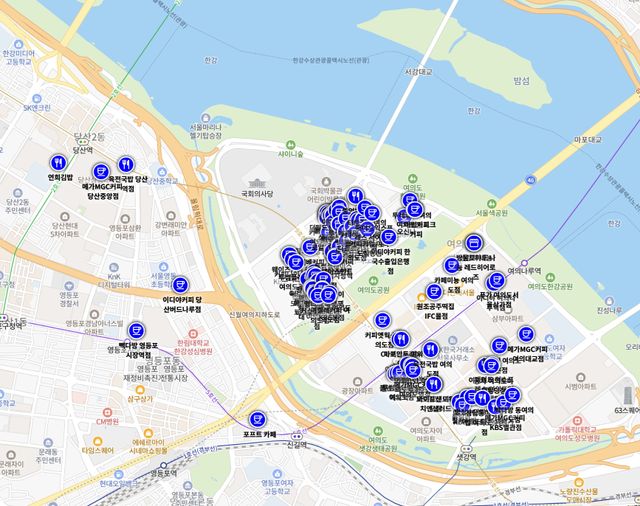Select the 빽다방 영등포시장역점 cafe marker
This screenshot has width=640, height=506.
(x=135, y=331)
